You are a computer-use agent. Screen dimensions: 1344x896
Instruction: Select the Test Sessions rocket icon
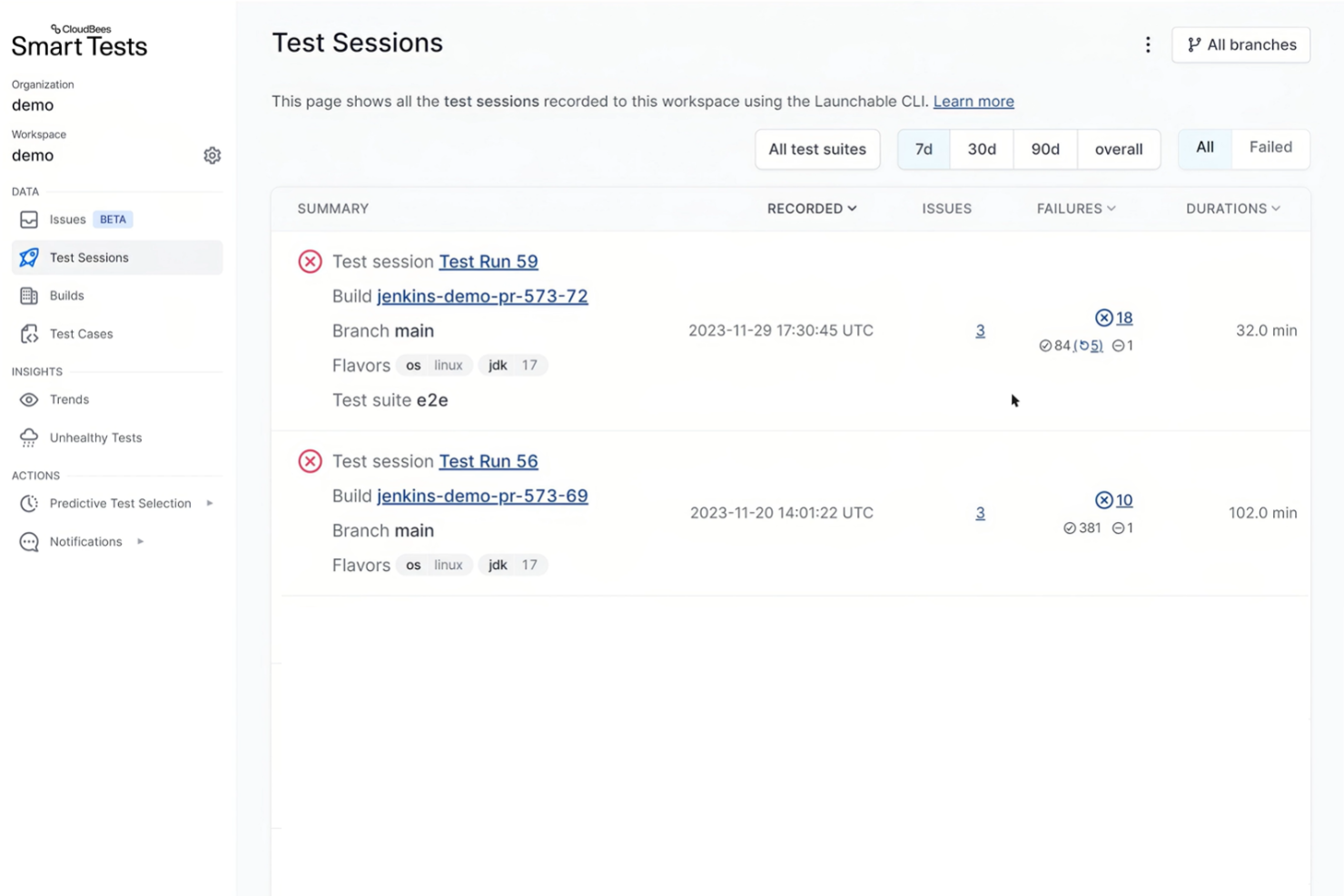[x=28, y=257]
